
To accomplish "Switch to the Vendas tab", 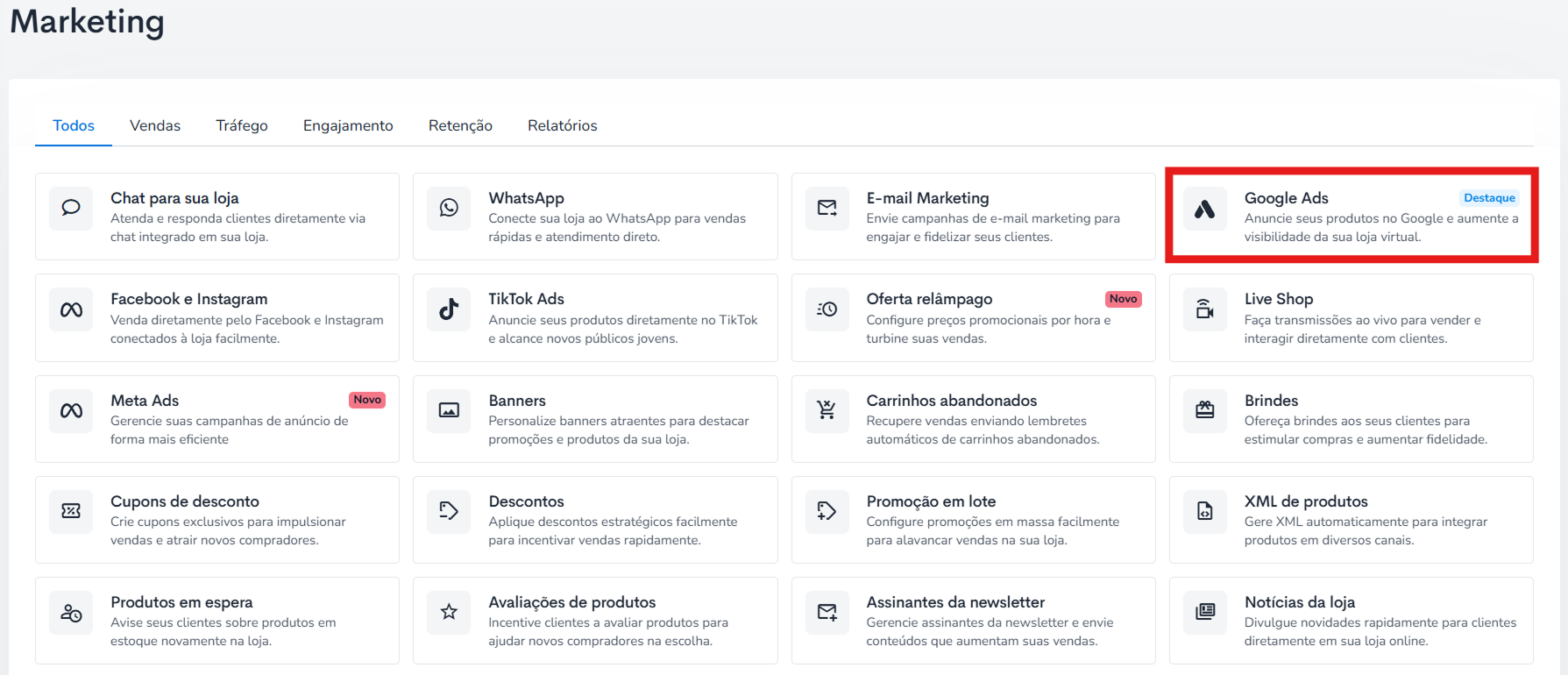I will [155, 125].
